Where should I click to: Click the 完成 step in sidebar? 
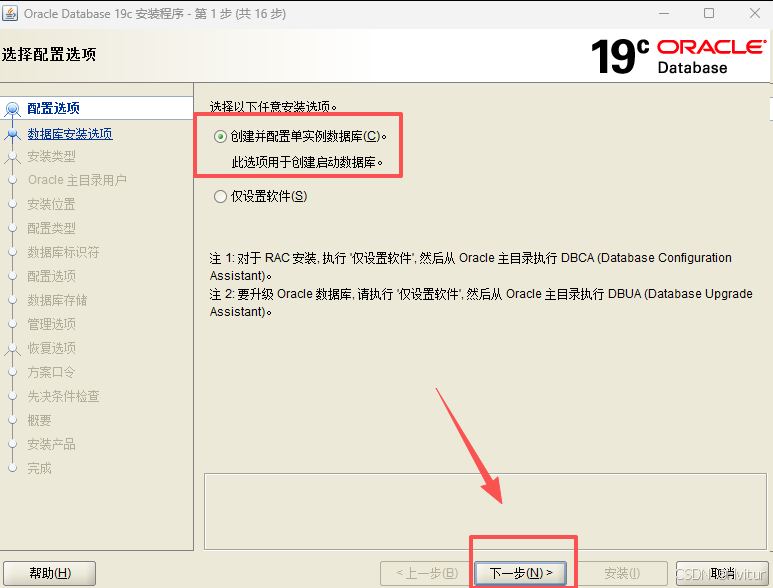coord(39,468)
